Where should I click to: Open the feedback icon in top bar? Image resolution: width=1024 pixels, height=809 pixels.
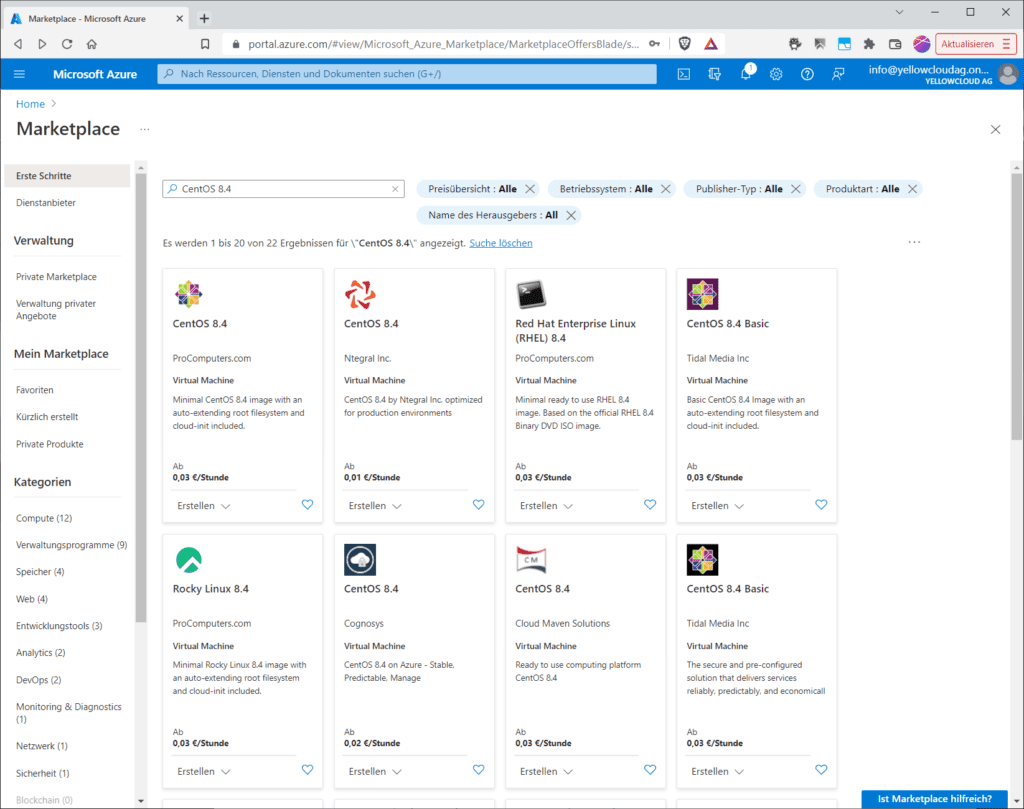point(838,74)
